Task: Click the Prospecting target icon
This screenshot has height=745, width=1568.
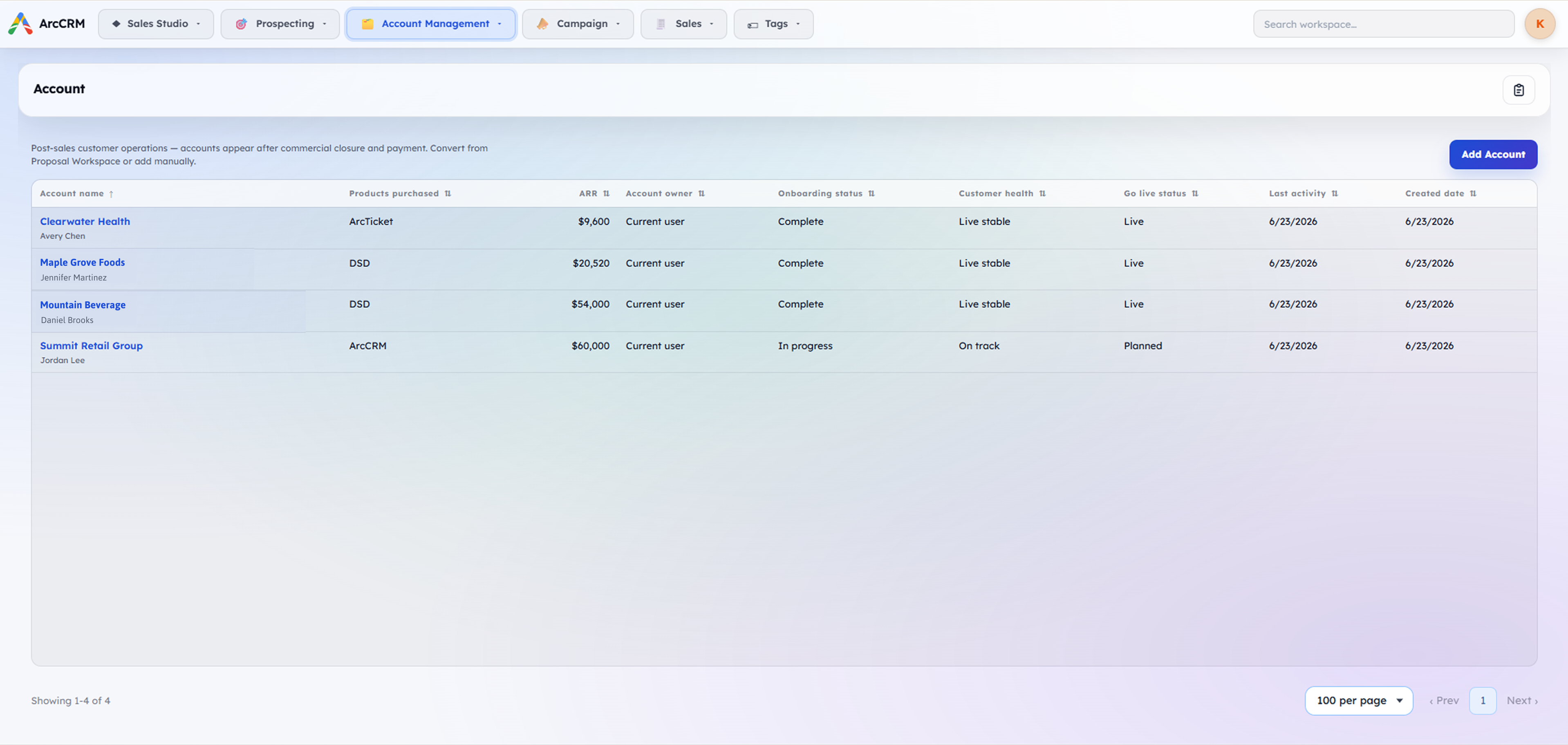Action: [241, 24]
